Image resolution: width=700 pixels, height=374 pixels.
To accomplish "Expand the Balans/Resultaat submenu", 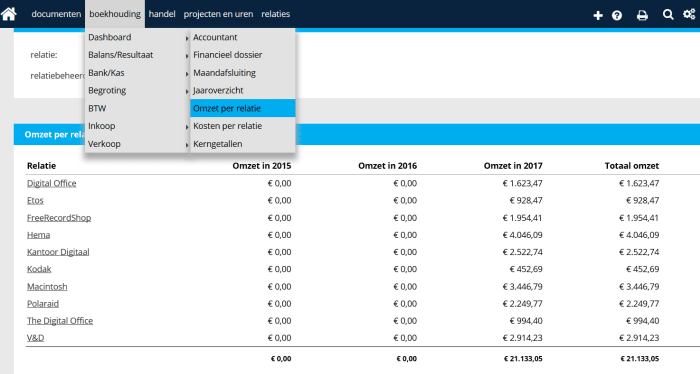I will point(138,55).
